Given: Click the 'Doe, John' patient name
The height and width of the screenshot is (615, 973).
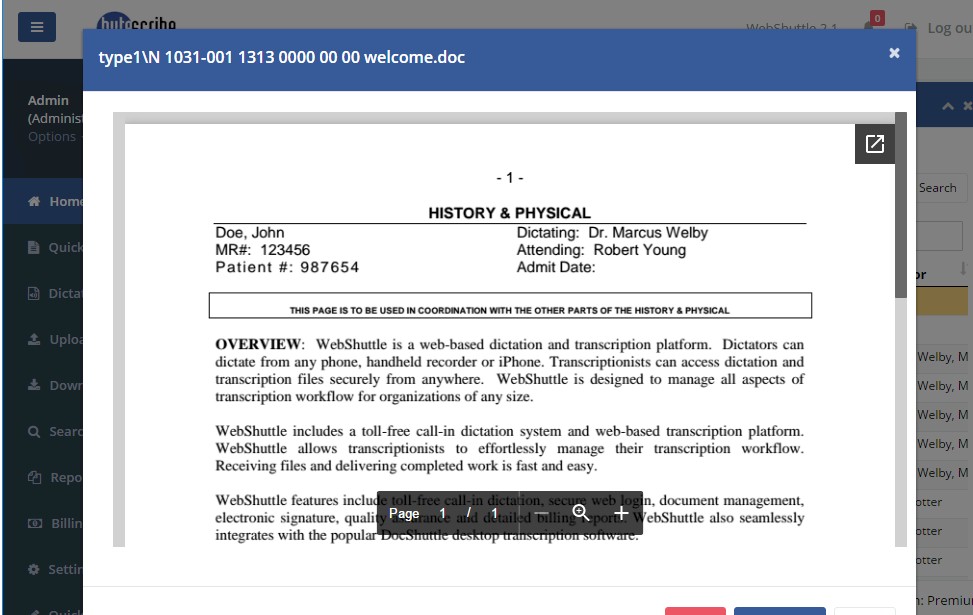Looking at the screenshot, I should click(249, 233).
